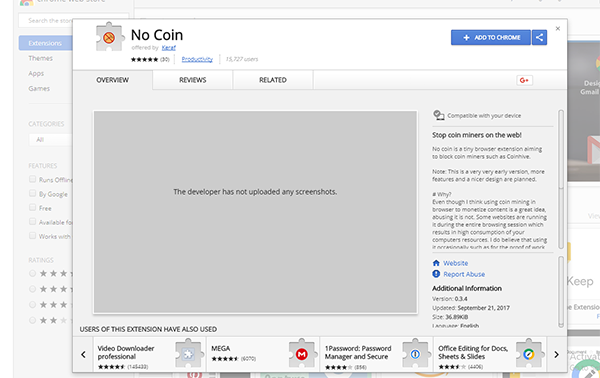The width and height of the screenshot is (600, 378).
Task: Open the Video Downloader professional card title
Action: [126, 352]
